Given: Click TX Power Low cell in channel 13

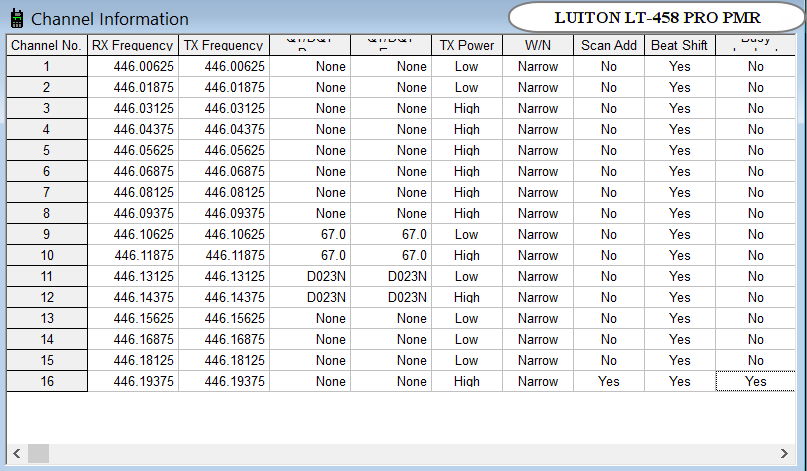Looking at the screenshot, I should (x=467, y=318).
